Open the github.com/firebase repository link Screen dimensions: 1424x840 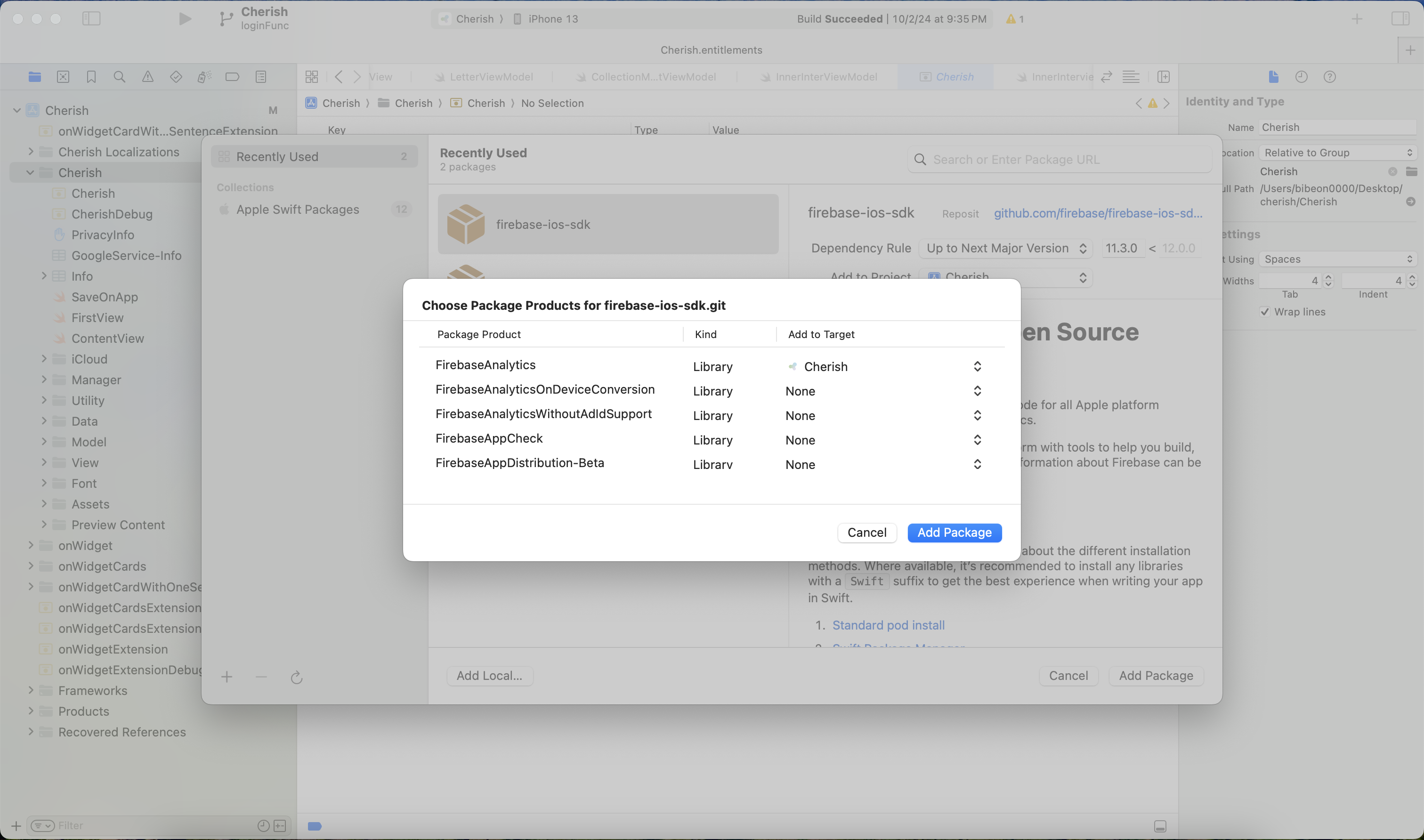(x=1098, y=213)
